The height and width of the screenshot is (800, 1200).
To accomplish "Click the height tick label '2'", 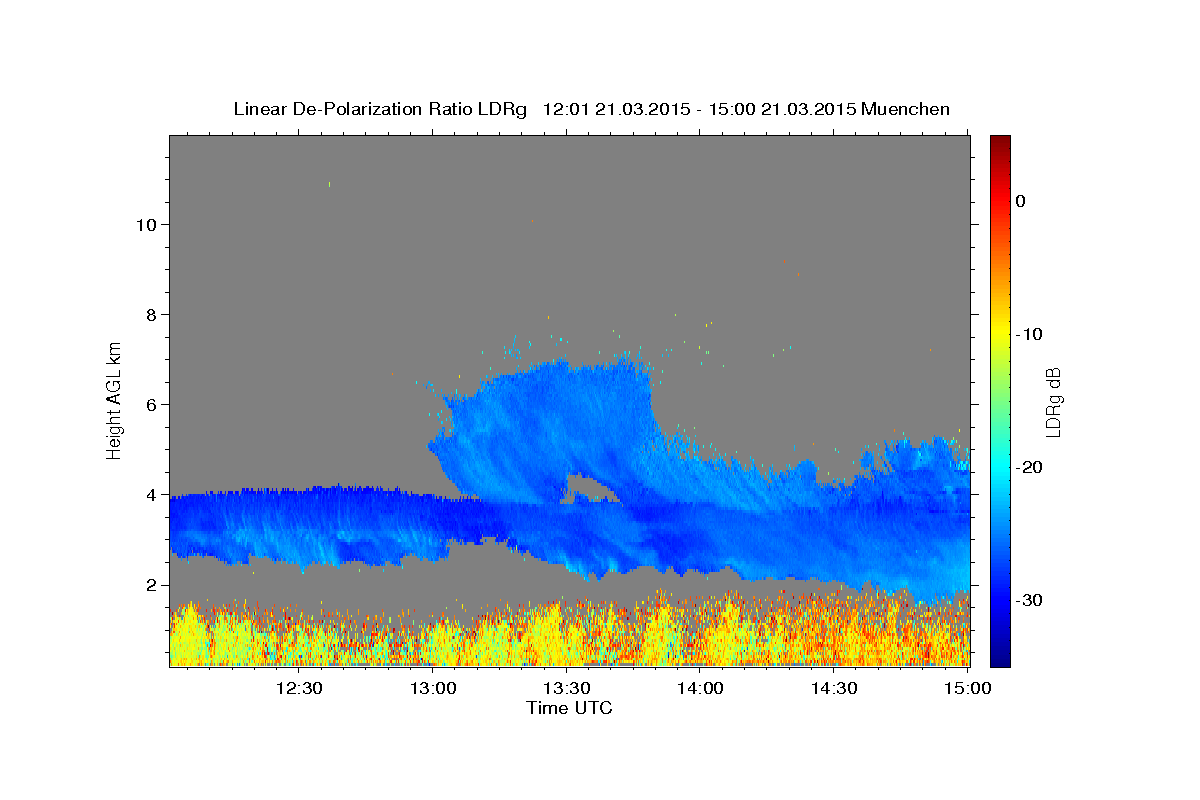I will point(150,584).
